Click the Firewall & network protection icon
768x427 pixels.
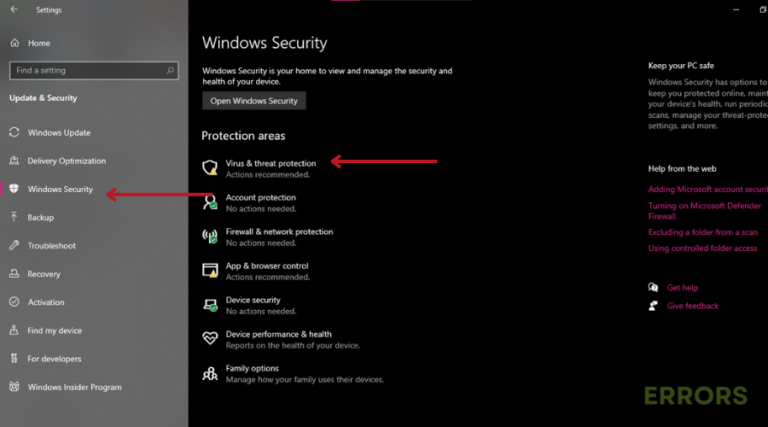pyautogui.click(x=210, y=236)
